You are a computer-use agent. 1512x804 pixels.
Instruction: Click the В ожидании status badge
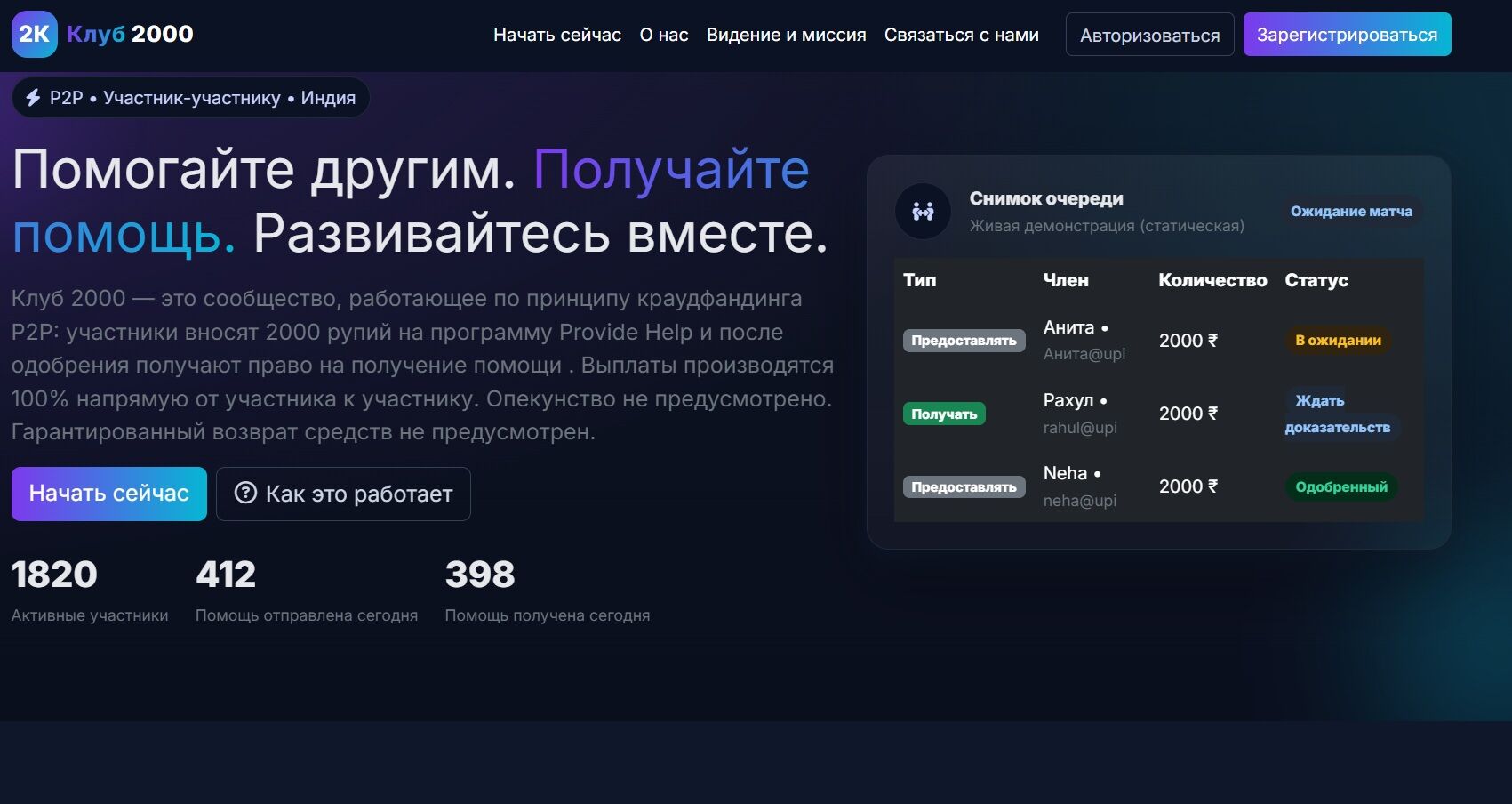pos(1337,341)
